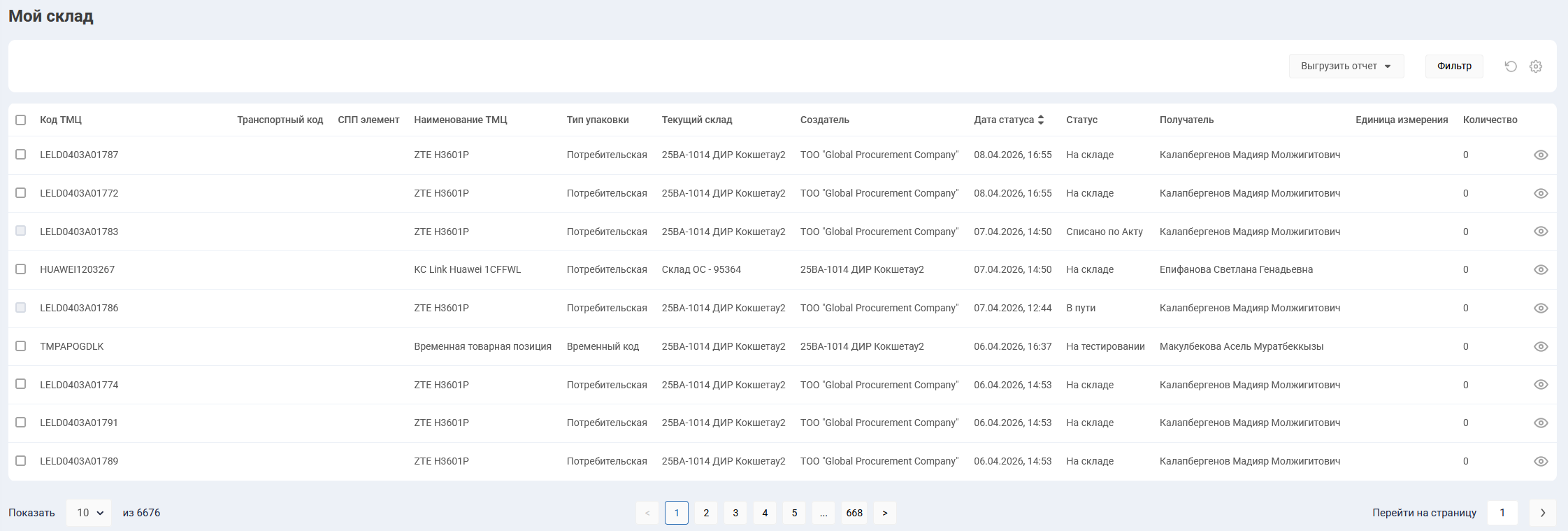Click the Статус column header
This screenshot has height=531, width=1568.
coord(1081,120)
